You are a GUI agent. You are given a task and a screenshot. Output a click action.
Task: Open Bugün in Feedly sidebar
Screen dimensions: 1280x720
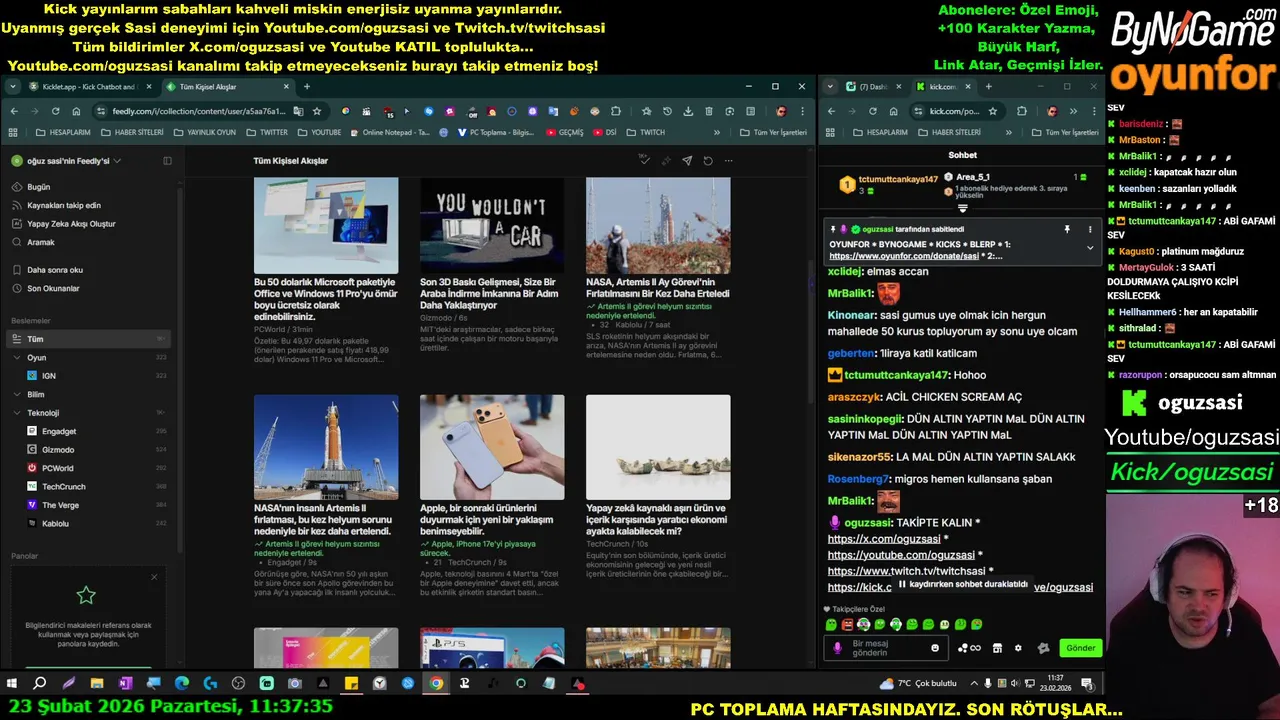coord(38,187)
